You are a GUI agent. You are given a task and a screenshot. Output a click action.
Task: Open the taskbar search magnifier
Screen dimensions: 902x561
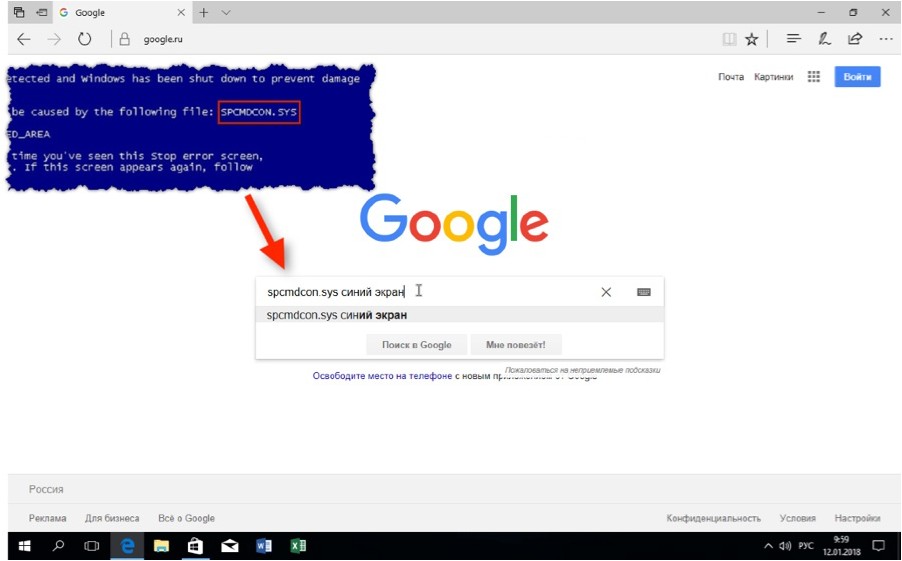(58, 545)
